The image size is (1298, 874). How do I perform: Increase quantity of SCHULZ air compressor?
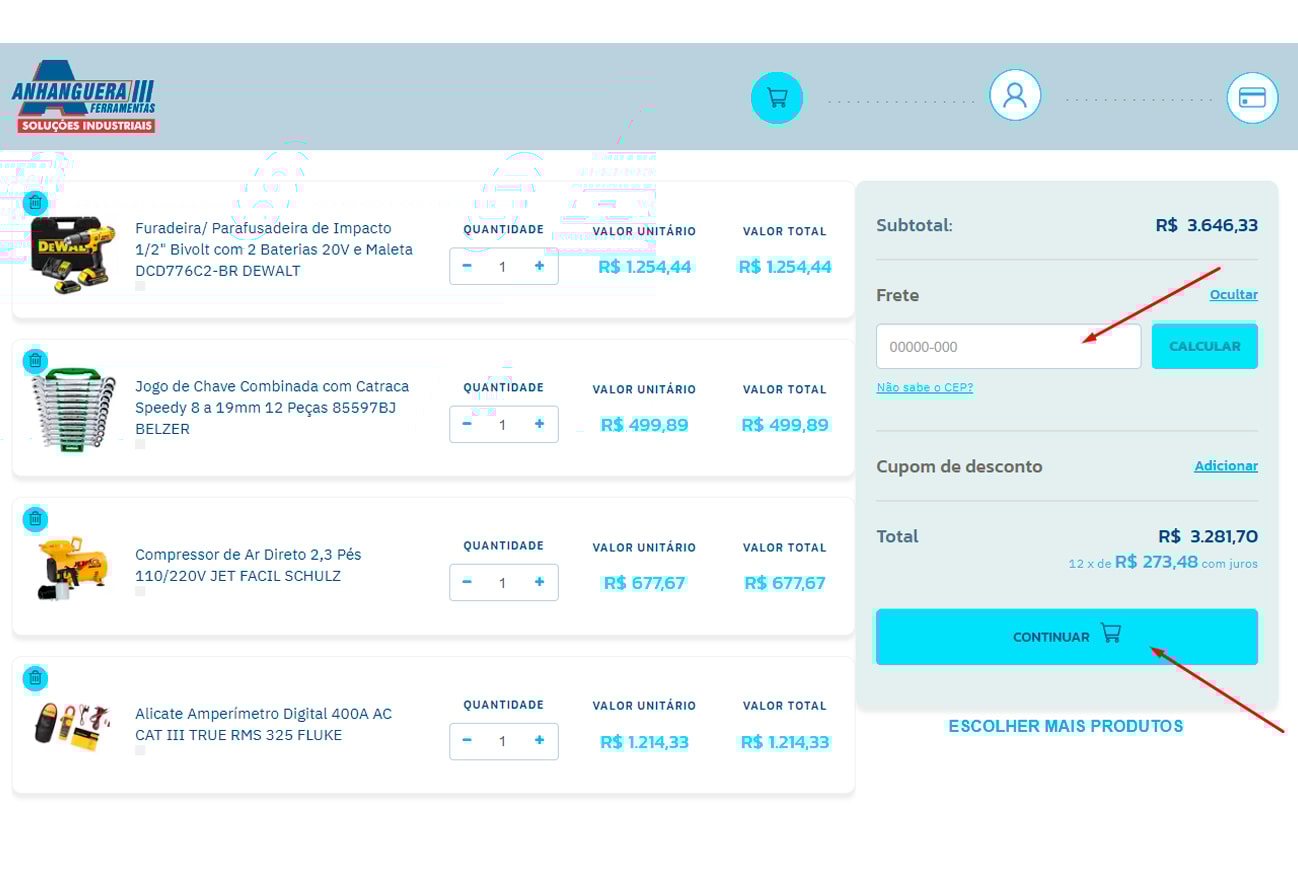pyautogui.click(x=540, y=582)
